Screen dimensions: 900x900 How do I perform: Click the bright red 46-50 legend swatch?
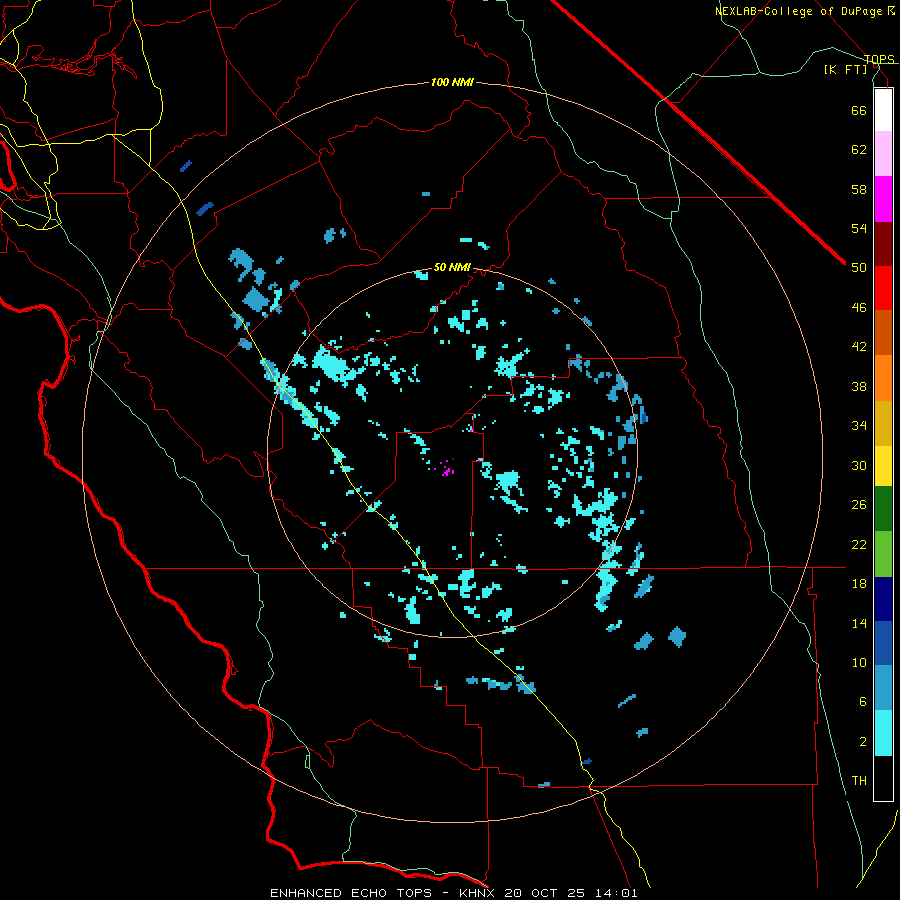pyautogui.click(x=883, y=288)
